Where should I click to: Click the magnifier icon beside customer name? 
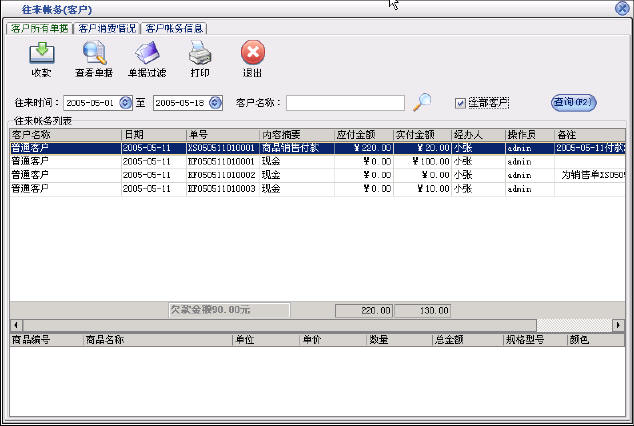click(423, 101)
